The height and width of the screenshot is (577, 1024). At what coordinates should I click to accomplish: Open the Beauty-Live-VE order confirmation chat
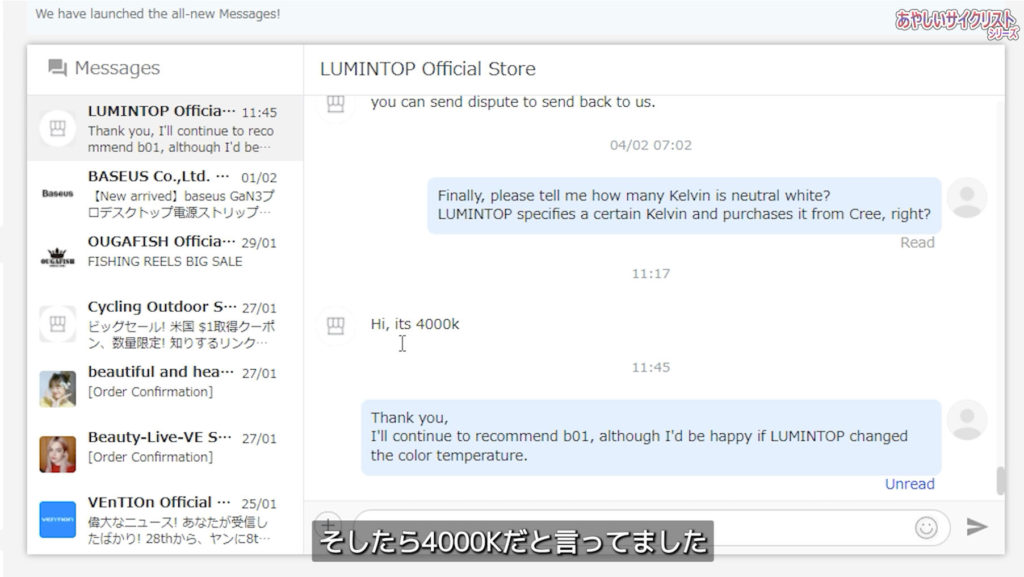(x=165, y=455)
